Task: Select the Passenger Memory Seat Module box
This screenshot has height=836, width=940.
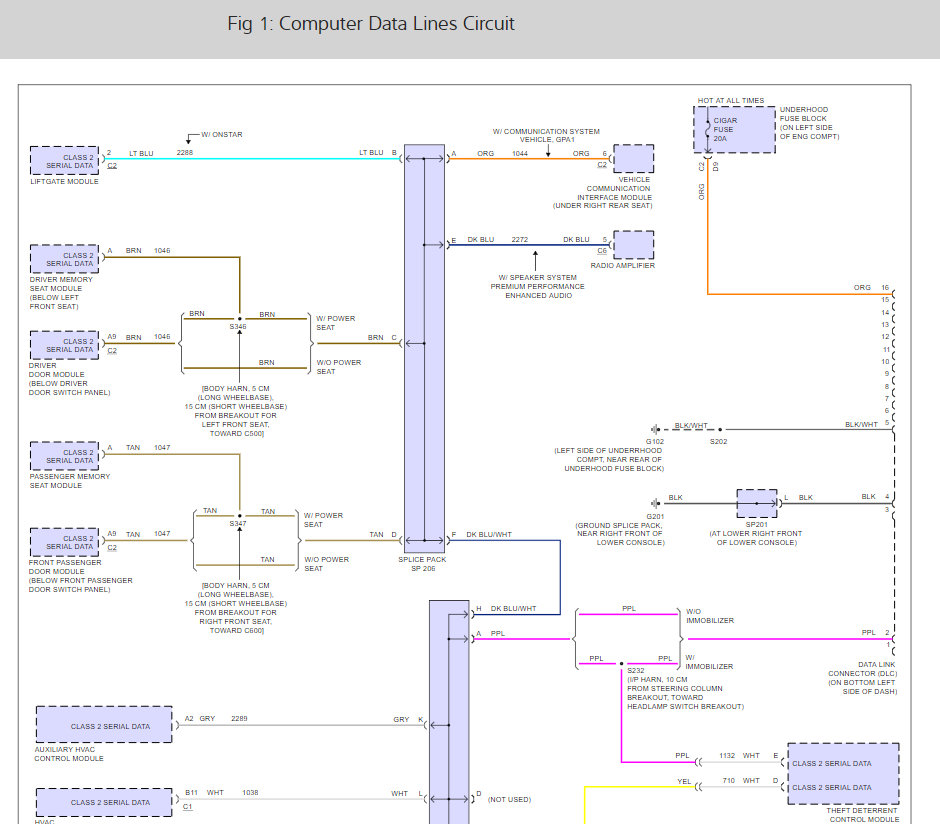Action: pyautogui.click(x=65, y=456)
